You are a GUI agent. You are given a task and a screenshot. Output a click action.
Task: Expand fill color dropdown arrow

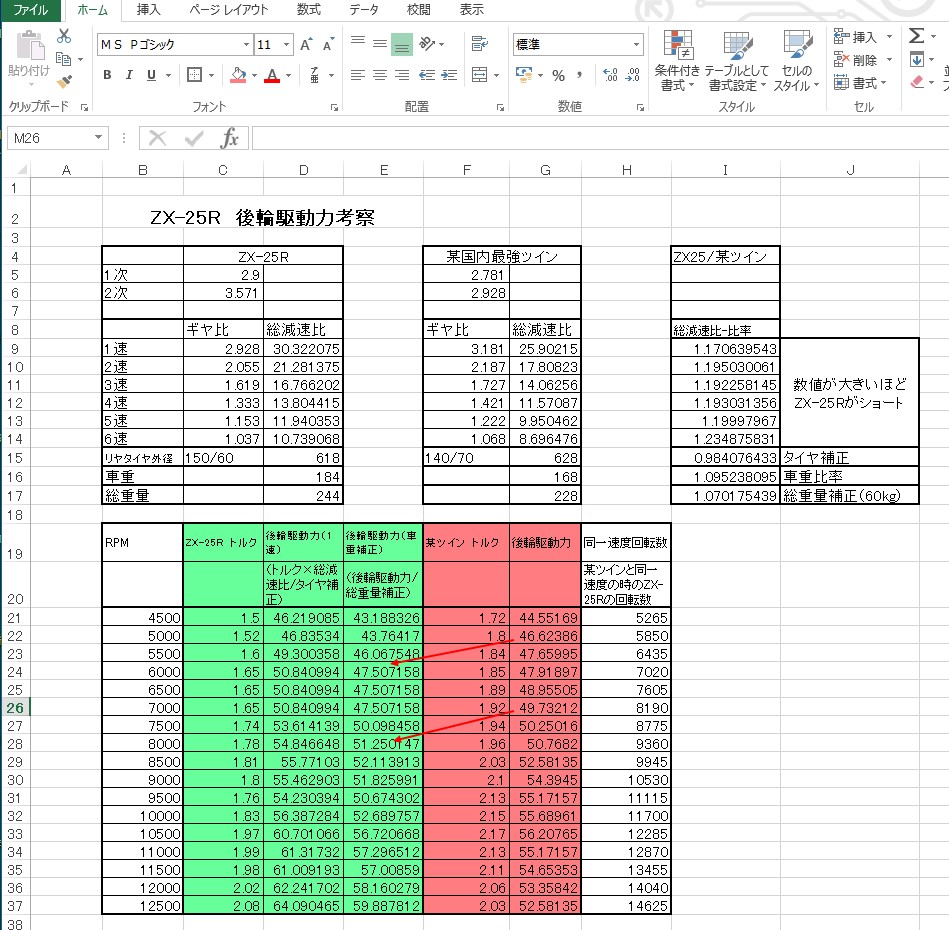pos(254,76)
